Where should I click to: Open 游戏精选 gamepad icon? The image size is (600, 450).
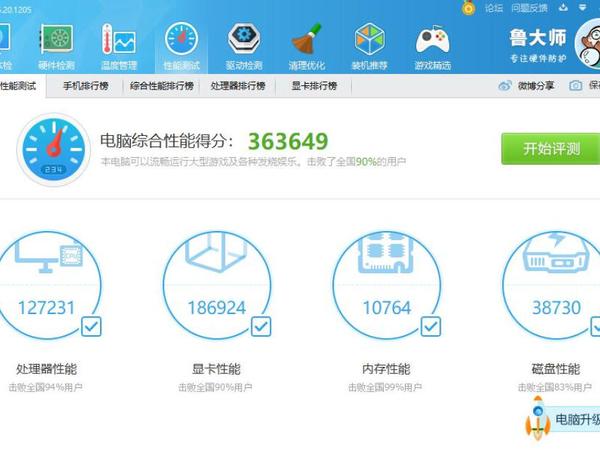[x=433, y=39]
